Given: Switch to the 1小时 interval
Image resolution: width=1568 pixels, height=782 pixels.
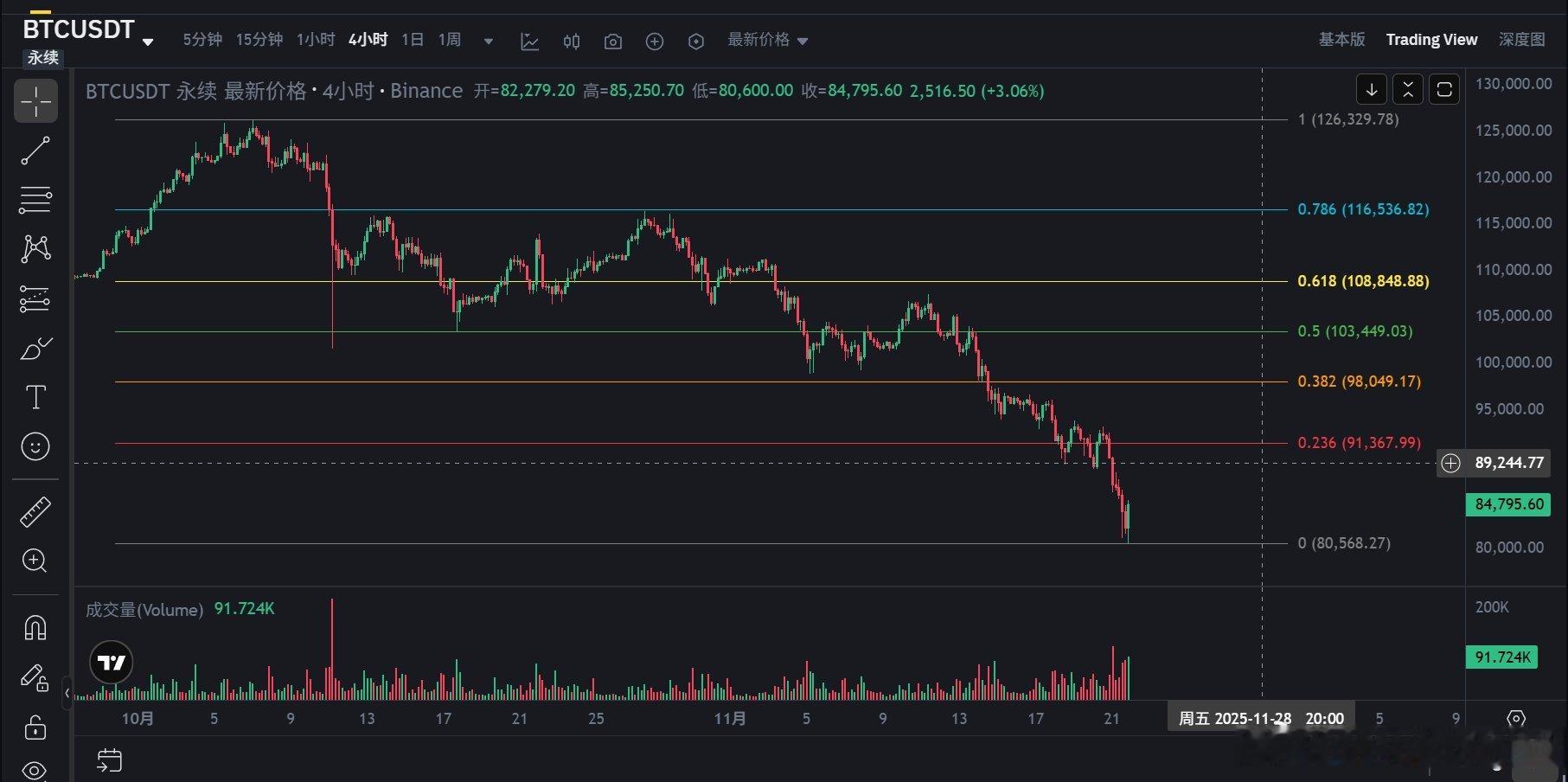Looking at the screenshot, I should click(315, 40).
